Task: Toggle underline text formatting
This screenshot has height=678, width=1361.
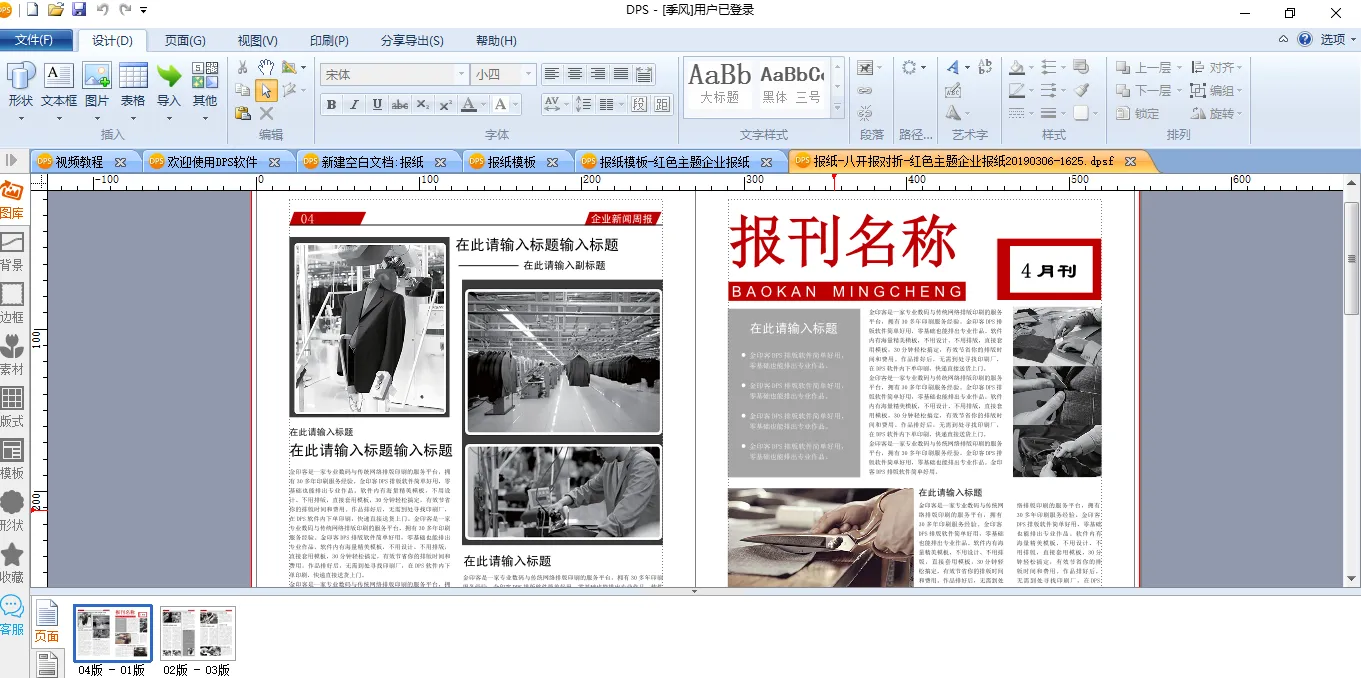Action: click(x=377, y=105)
